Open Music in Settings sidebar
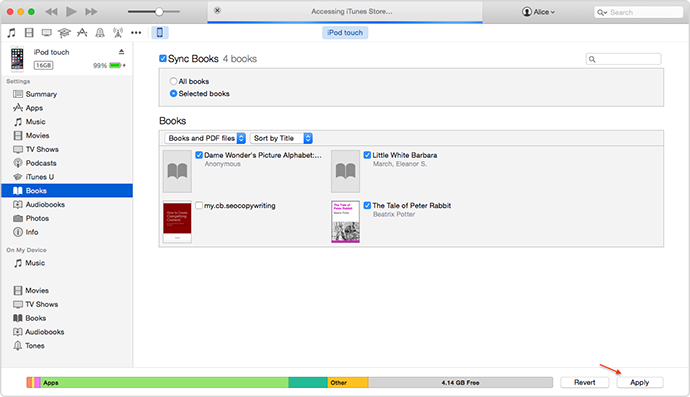Viewport: 690px width, 397px height. [66, 122]
